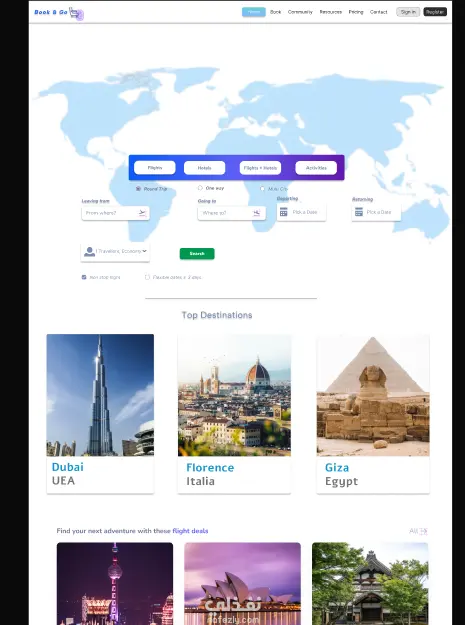Select the Multi City radio option
Viewport: 465px width, 625px height.
(262, 189)
